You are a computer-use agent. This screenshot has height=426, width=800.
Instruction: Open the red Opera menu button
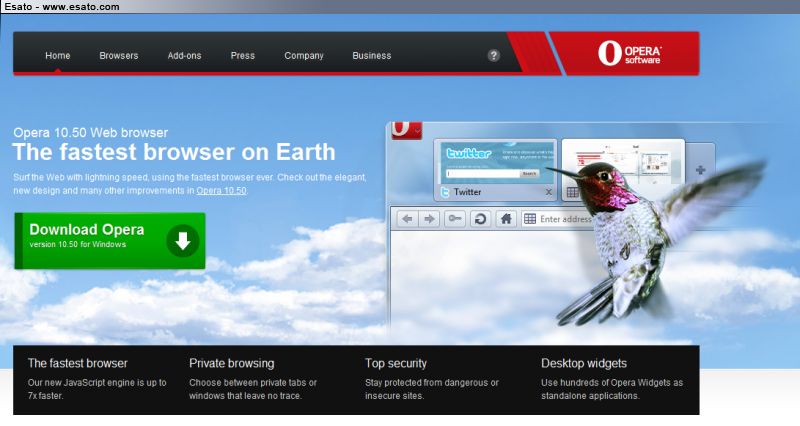coord(403,130)
